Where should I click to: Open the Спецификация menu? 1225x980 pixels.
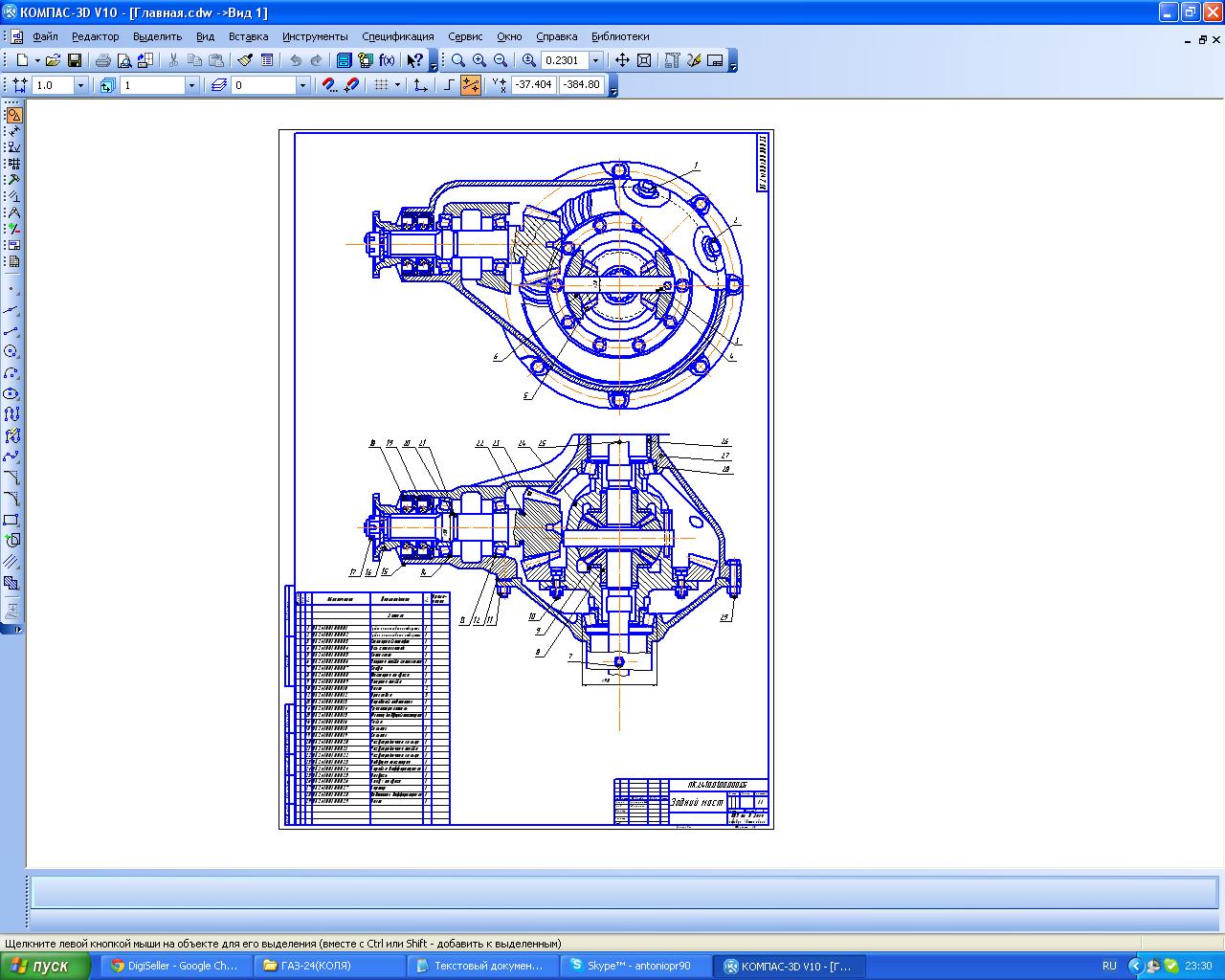(x=397, y=36)
